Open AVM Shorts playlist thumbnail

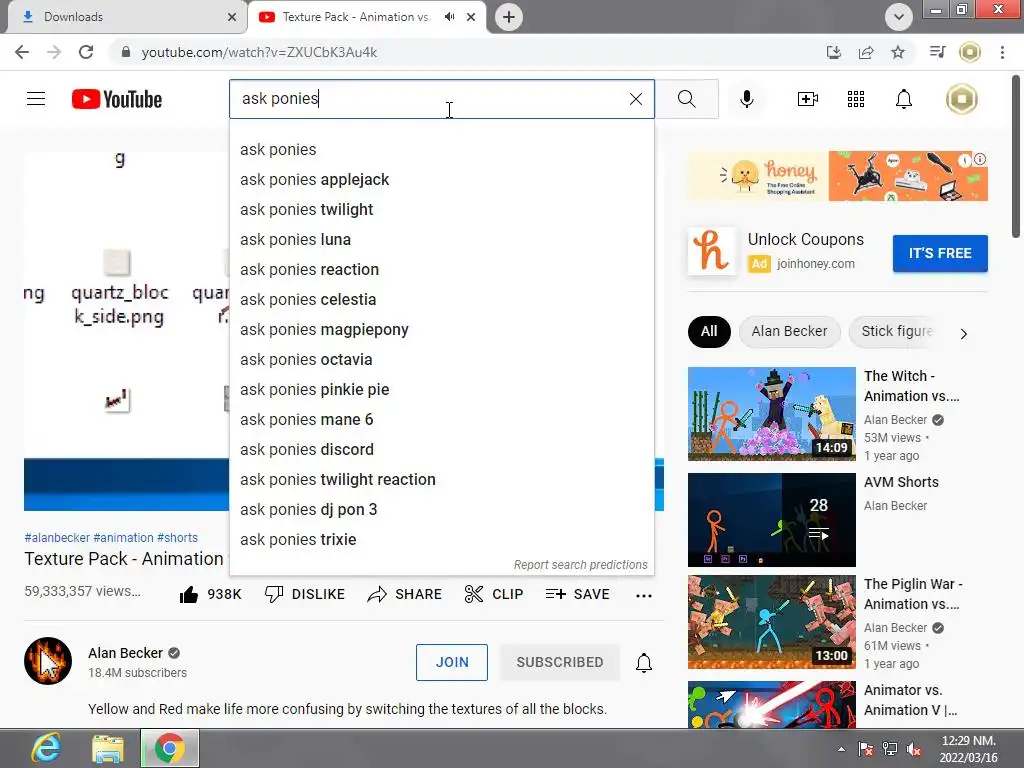[x=771, y=520]
